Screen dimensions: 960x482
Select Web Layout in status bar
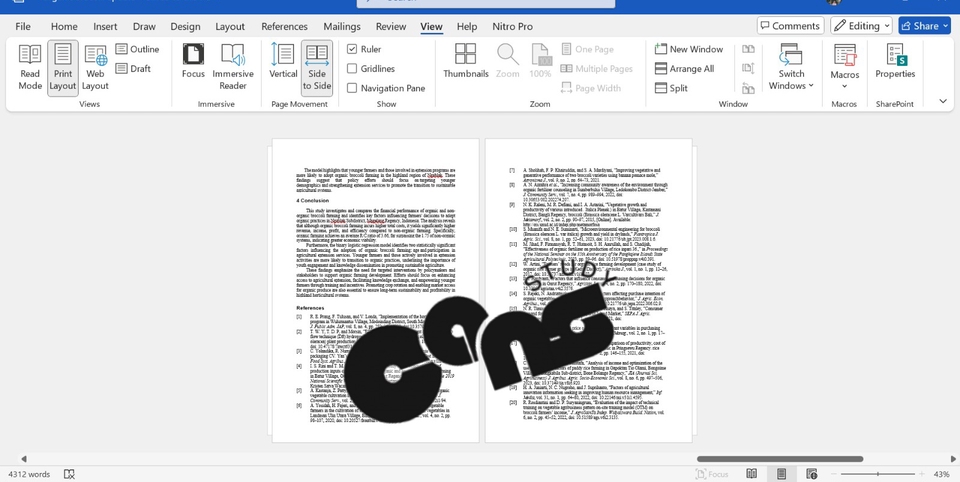[812, 474]
